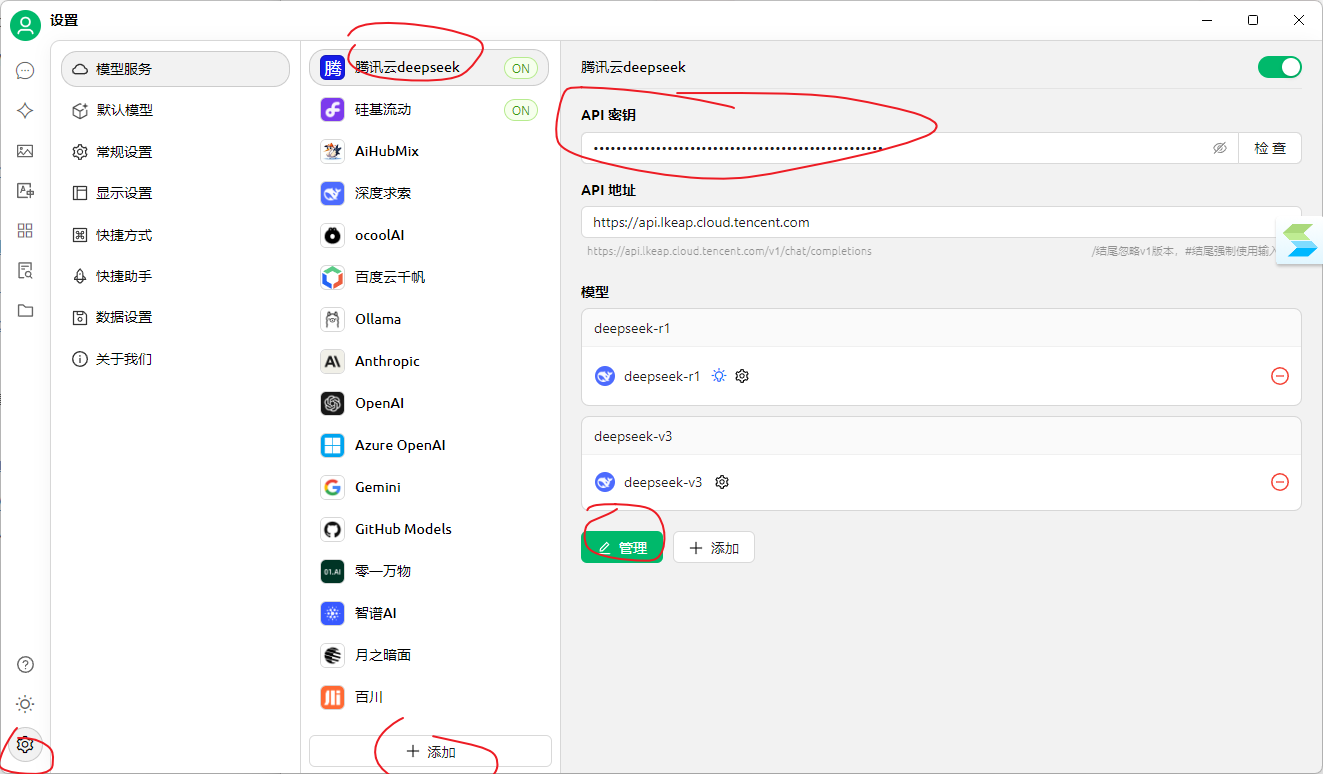The image size is (1323, 774).
Task: Open the files folder page
Action: click(25, 311)
